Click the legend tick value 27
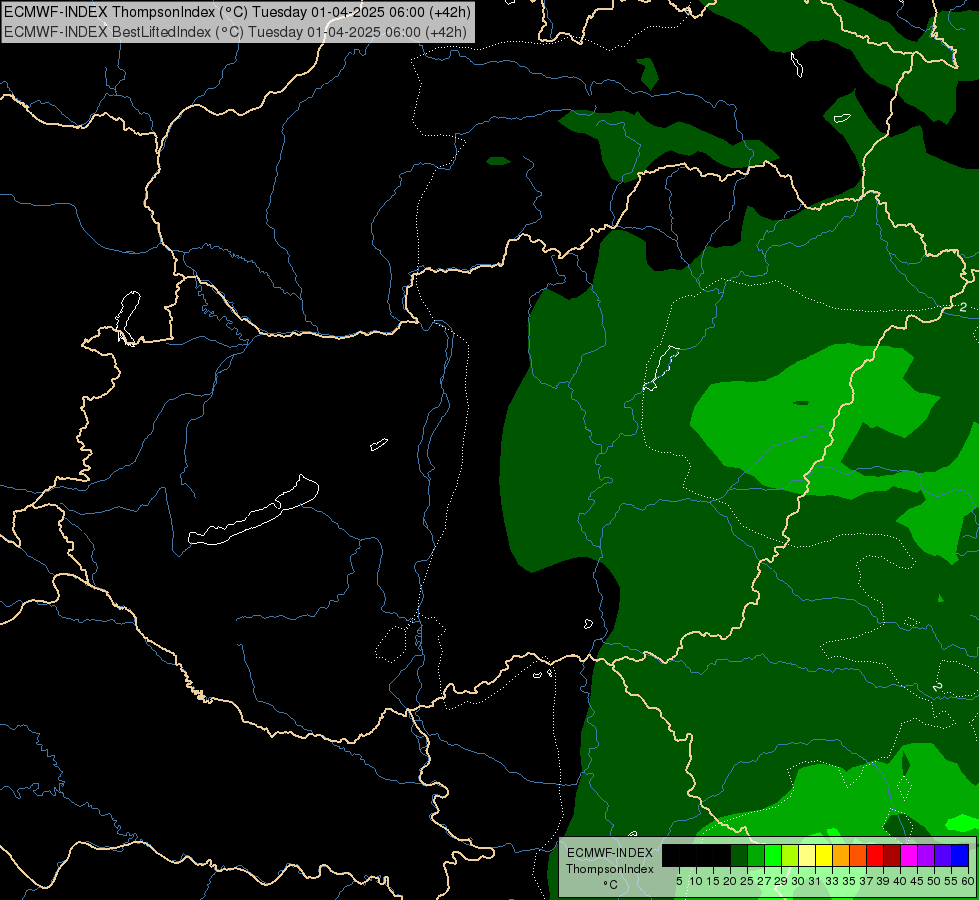The image size is (979, 900). [x=764, y=881]
